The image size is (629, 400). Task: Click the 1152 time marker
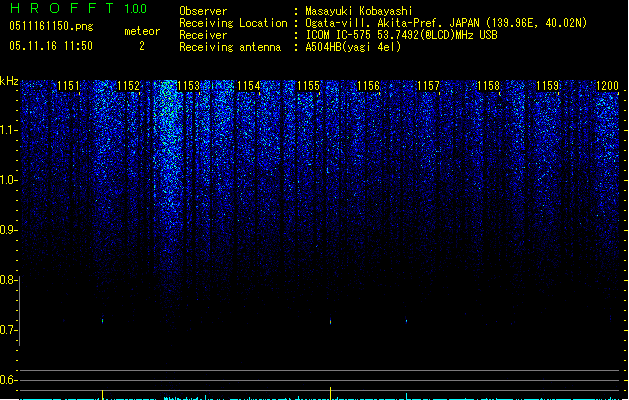(x=128, y=86)
